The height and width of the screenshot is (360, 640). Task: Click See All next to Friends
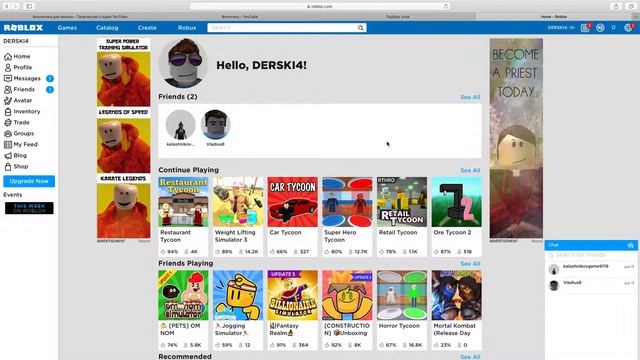pos(470,97)
